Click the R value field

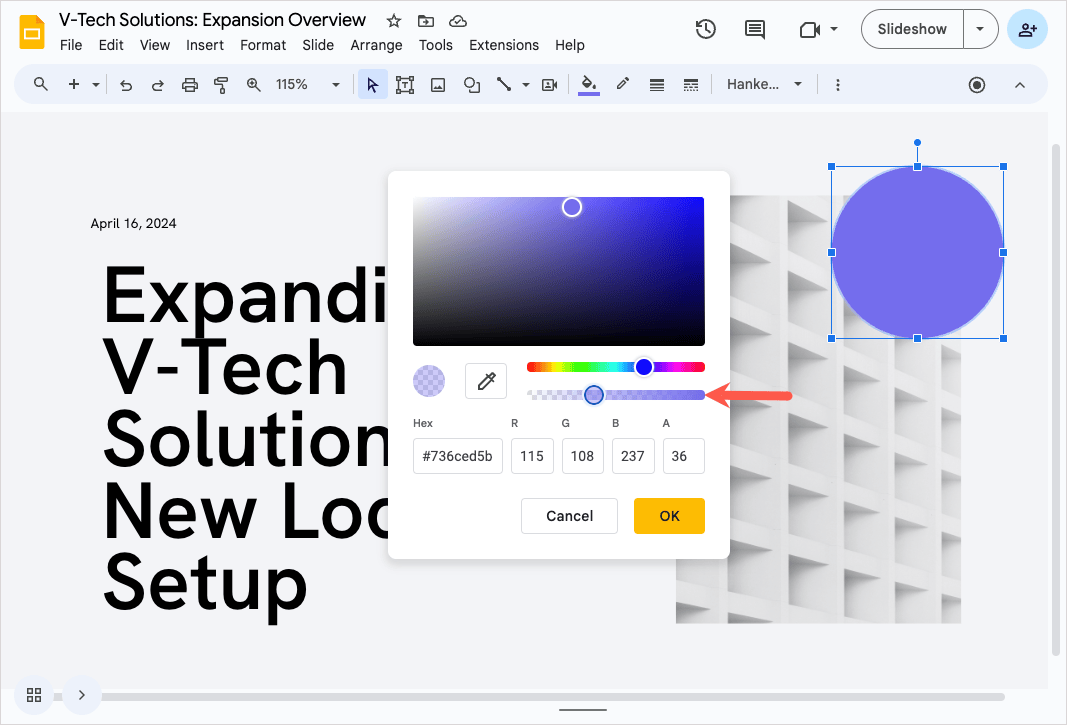click(532, 456)
